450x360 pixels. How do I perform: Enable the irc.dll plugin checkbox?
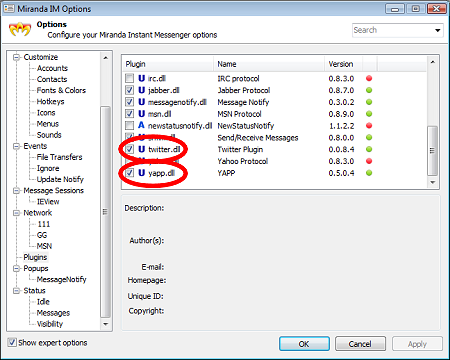point(129,78)
